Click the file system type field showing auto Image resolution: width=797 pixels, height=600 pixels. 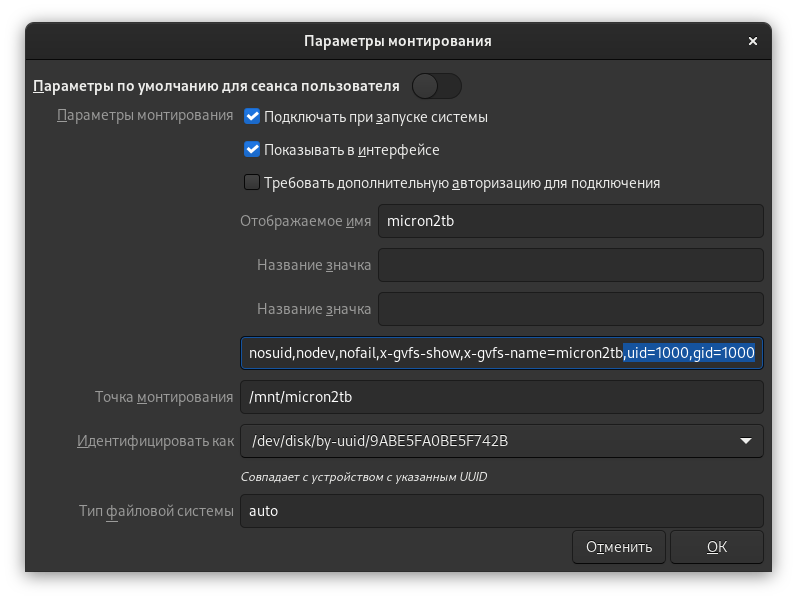click(501, 511)
